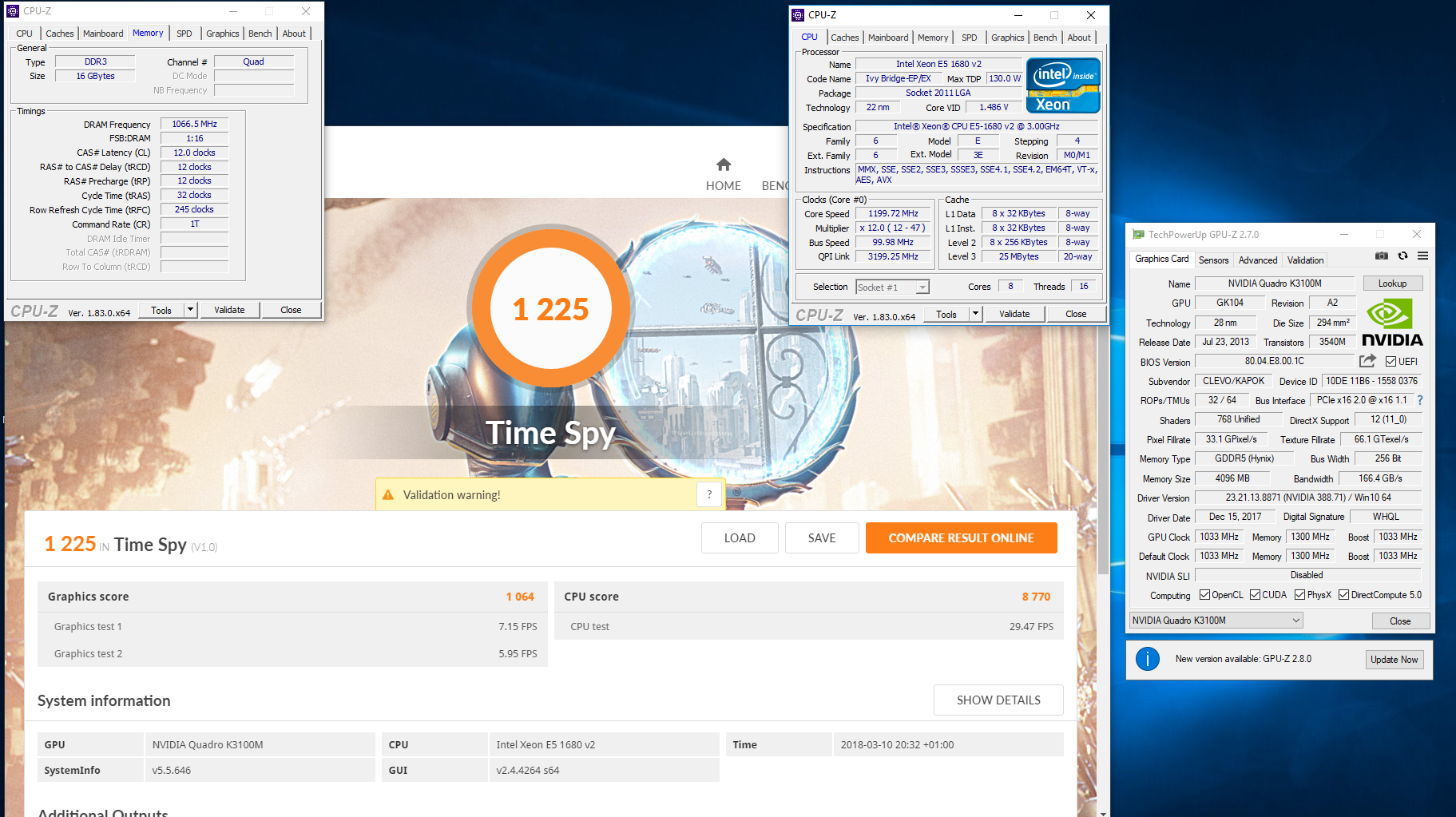Click the GPU-Z title bar icon
Screen dimensions: 1456x817
click(1138, 235)
